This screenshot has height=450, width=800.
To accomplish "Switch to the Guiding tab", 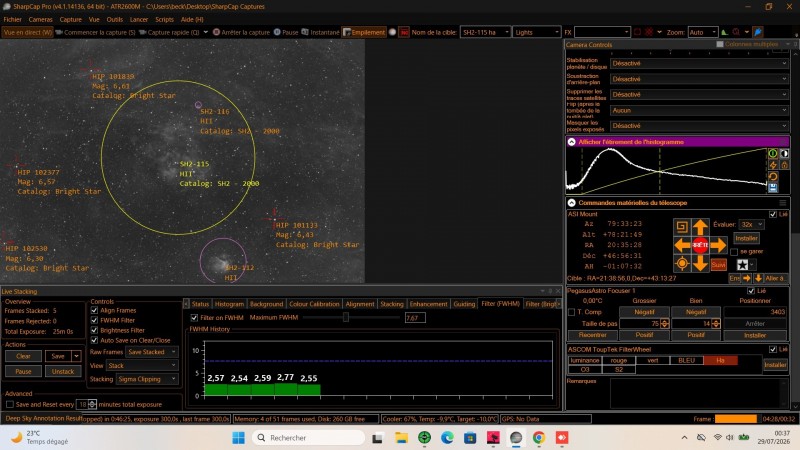I will (x=464, y=304).
